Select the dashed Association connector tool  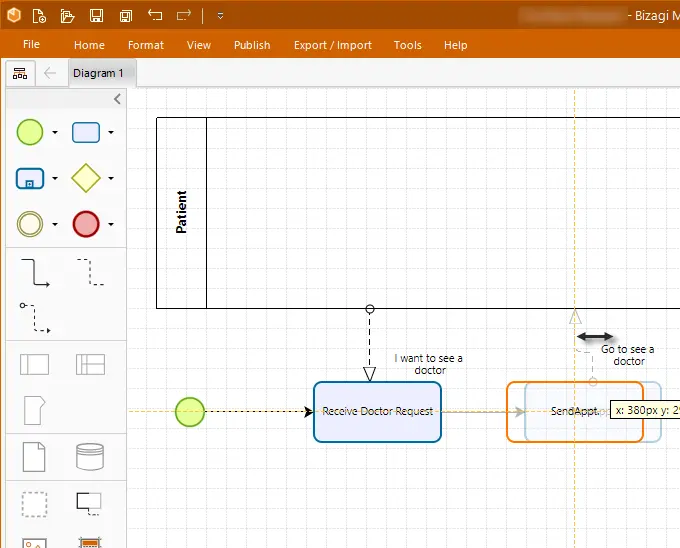click(x=90, y=272)
